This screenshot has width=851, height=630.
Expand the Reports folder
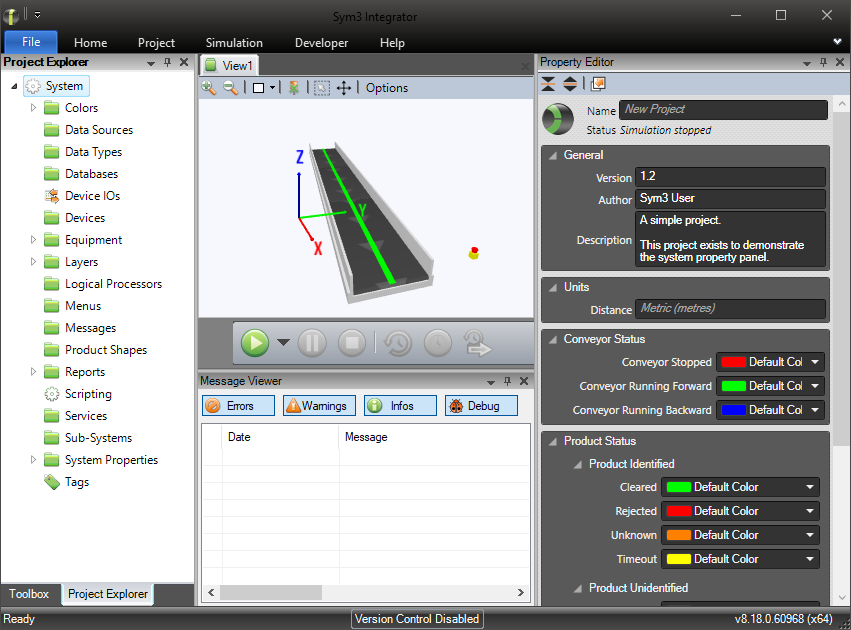[33, 372]
